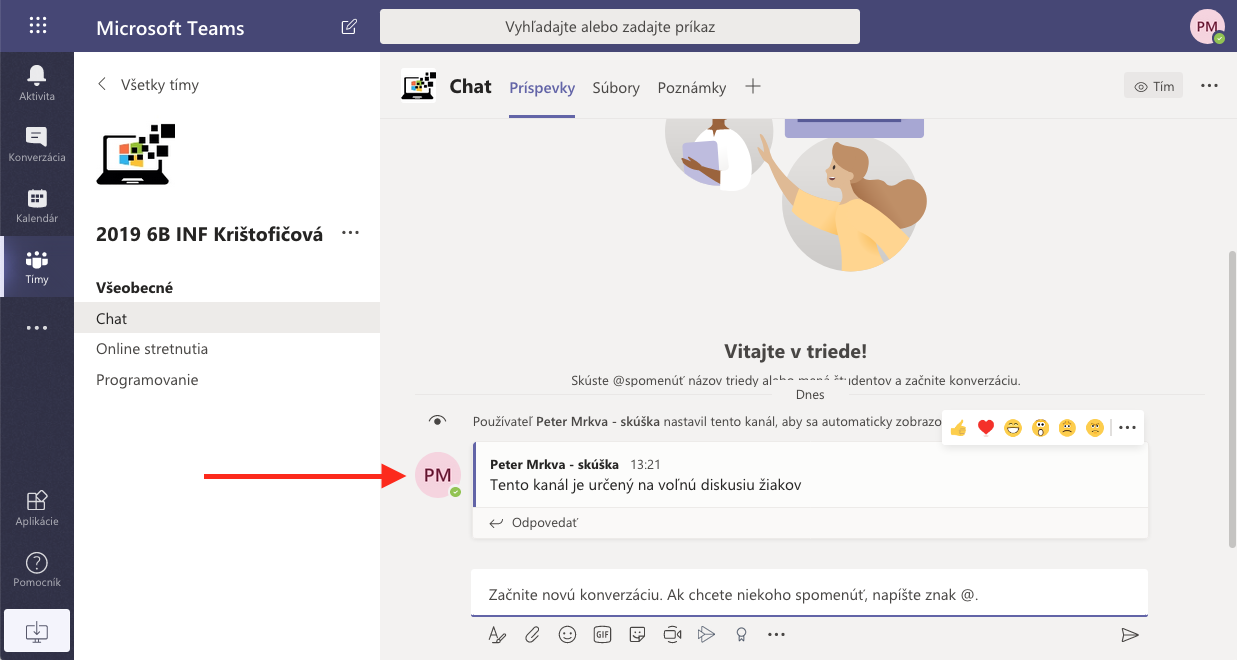The image size is (1237, 660).
Task: Go back to Všetky tímy
Action: [148, 85]
